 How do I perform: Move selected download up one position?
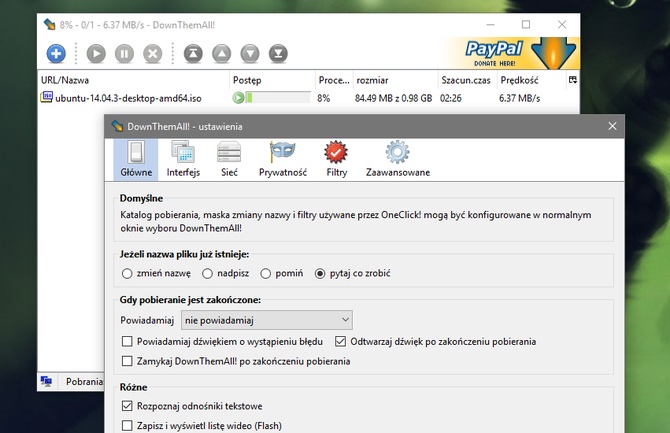(222, 54)
